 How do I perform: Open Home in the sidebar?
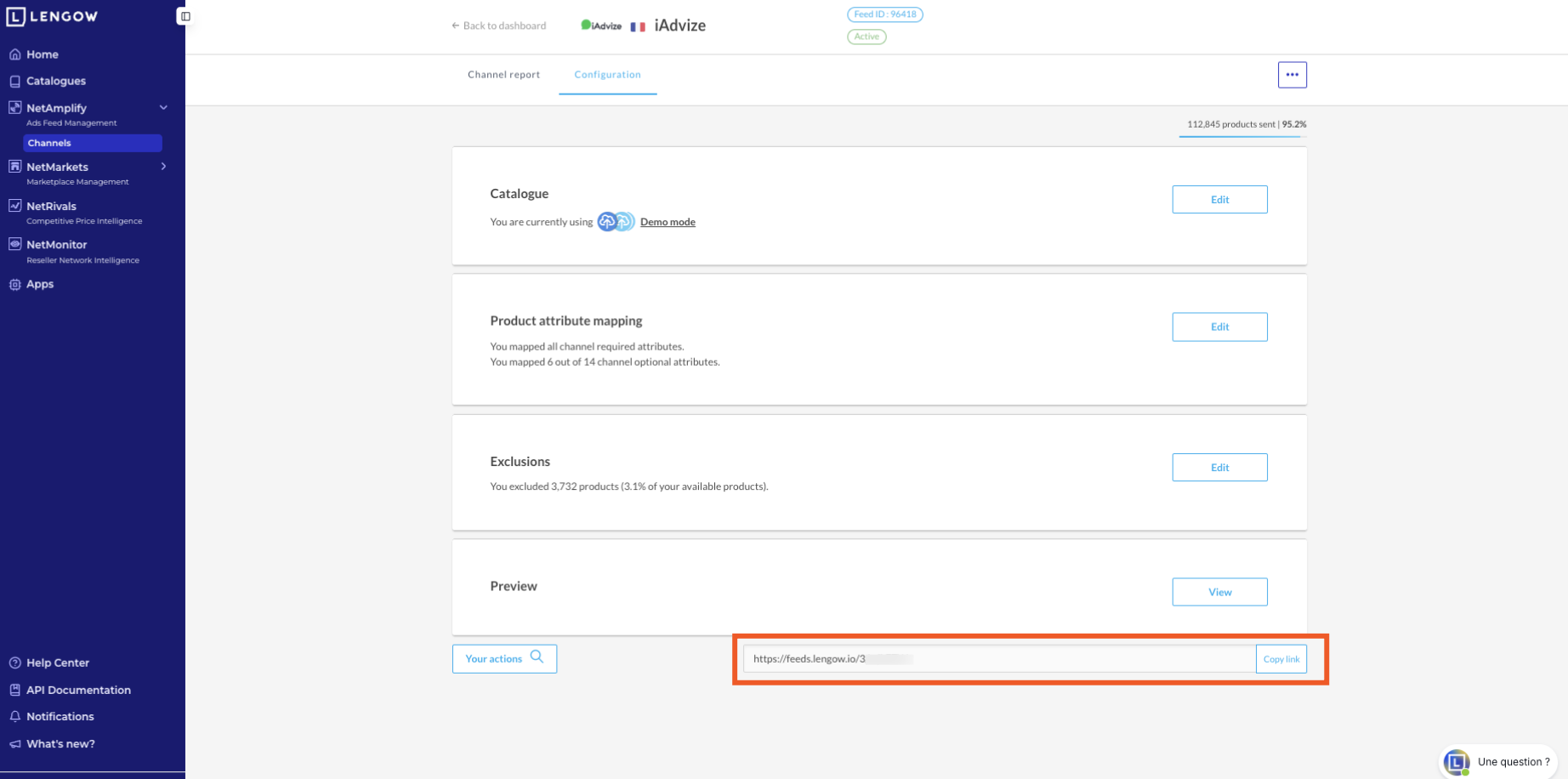(x=43, y=54)
